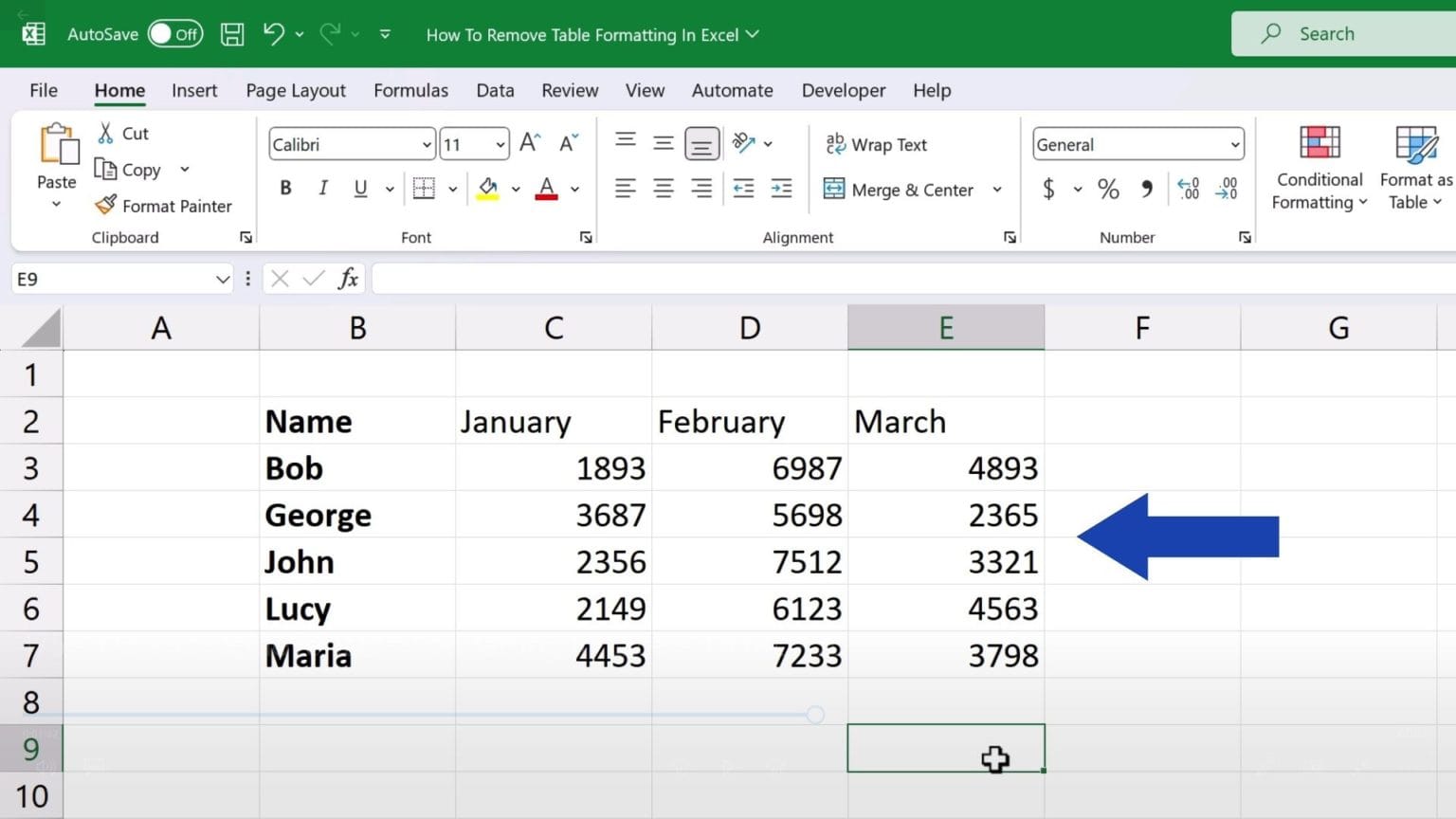Click the Undo arrow icon
Image resolution: width=1456 pixels, height=819 pixels.
point(274,35)
